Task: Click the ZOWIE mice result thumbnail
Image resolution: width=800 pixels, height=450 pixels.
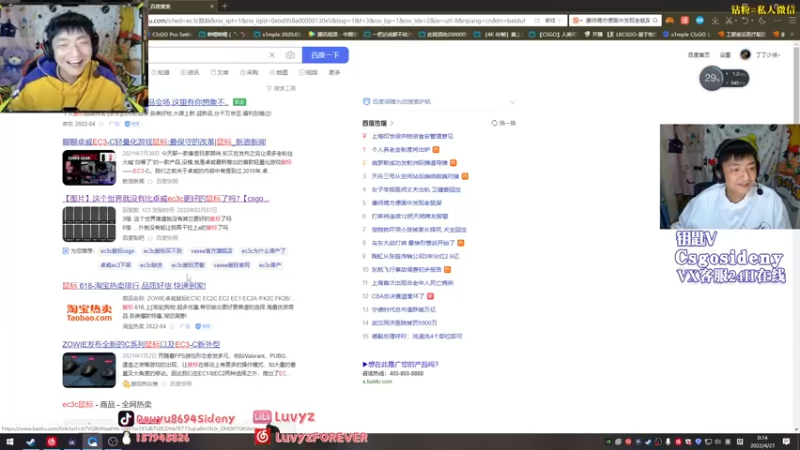Action: [89, 370]
